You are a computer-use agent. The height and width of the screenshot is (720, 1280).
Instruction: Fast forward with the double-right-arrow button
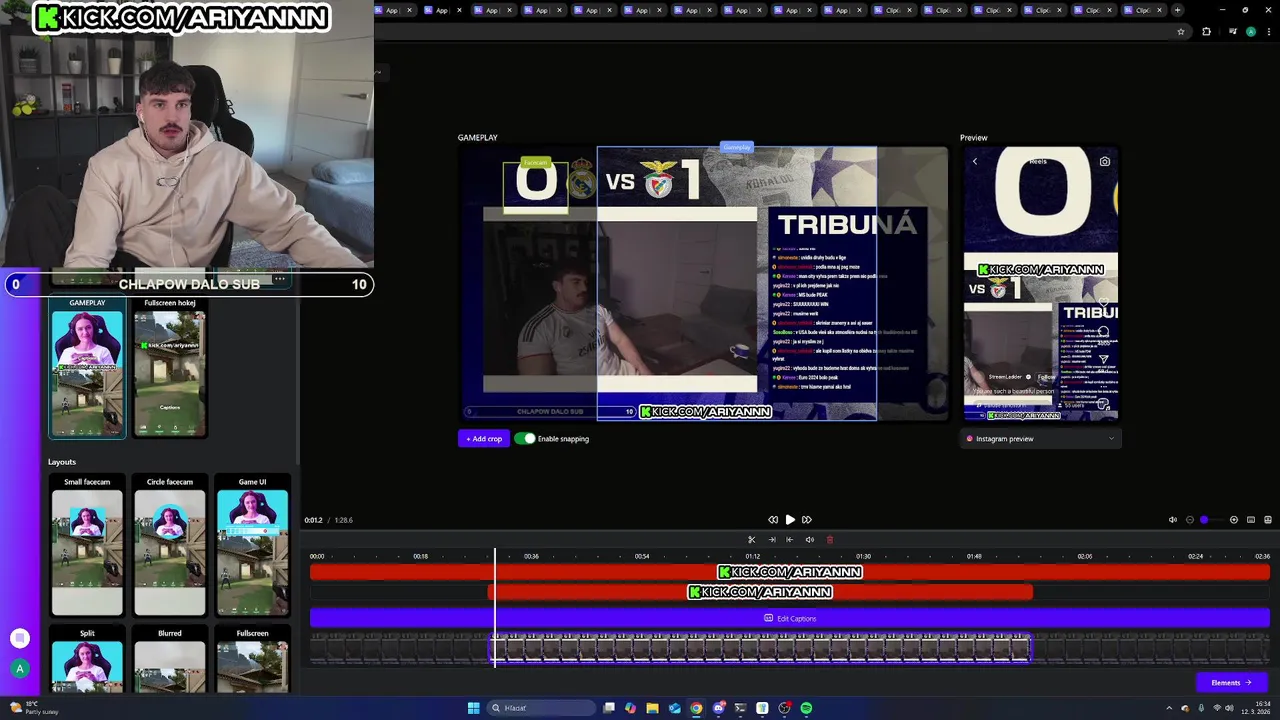(807, 520)
